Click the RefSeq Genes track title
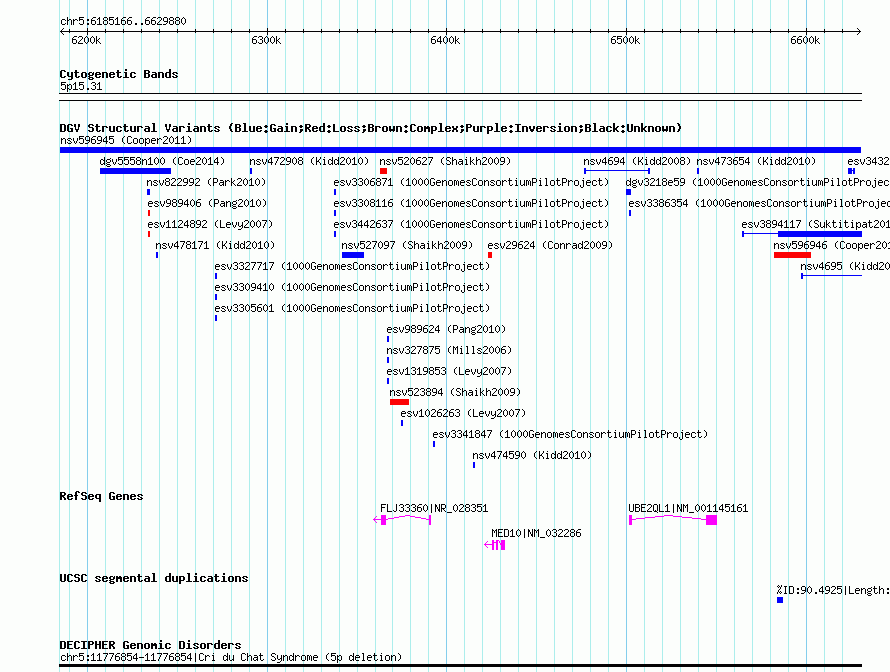The width and height of the screenshot is (890, 672). coord(101,496)
